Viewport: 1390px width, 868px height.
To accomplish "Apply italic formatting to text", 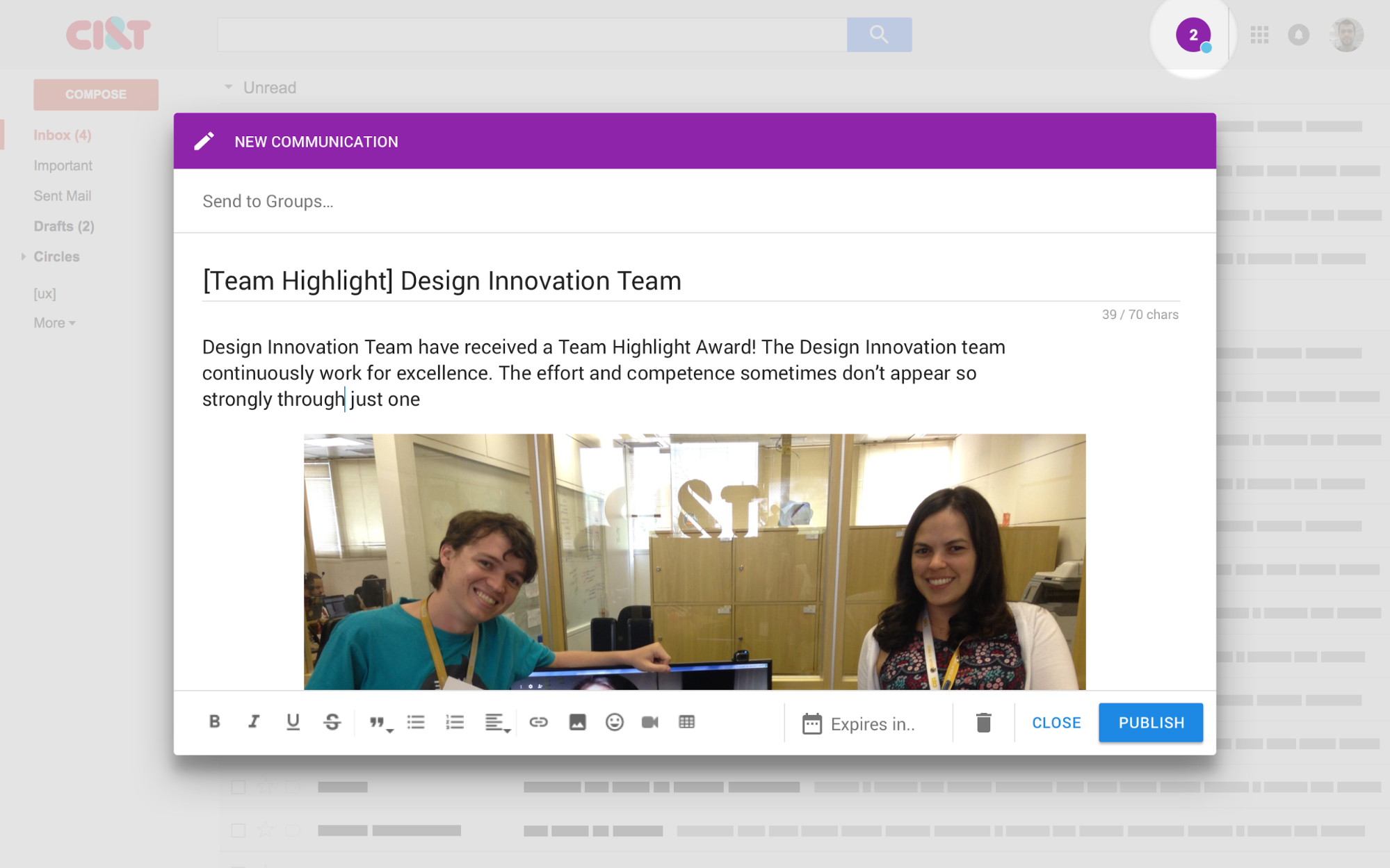I will click(x=254, y=722).
